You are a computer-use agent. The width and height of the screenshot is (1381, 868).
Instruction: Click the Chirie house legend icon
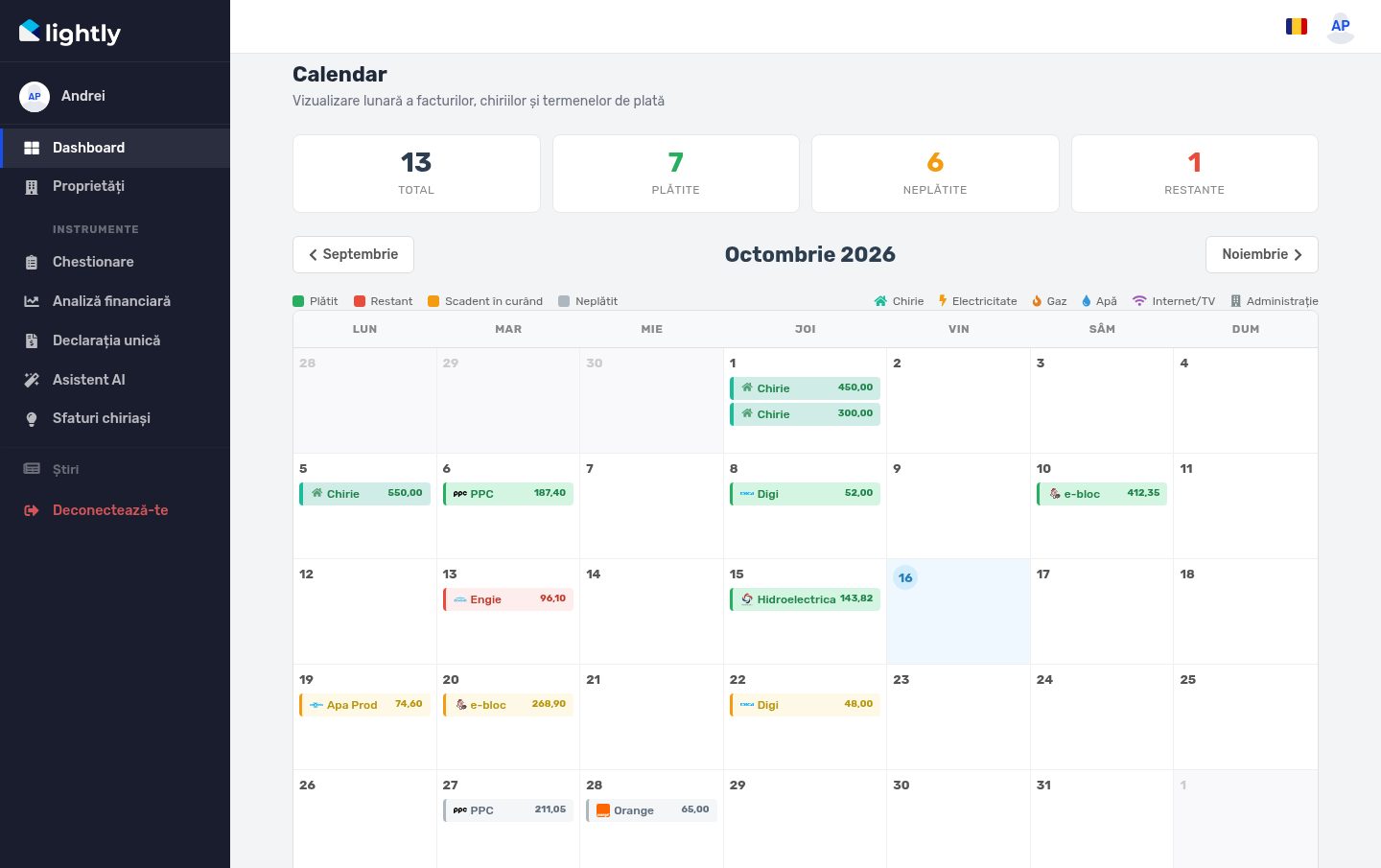pos(880,301)
